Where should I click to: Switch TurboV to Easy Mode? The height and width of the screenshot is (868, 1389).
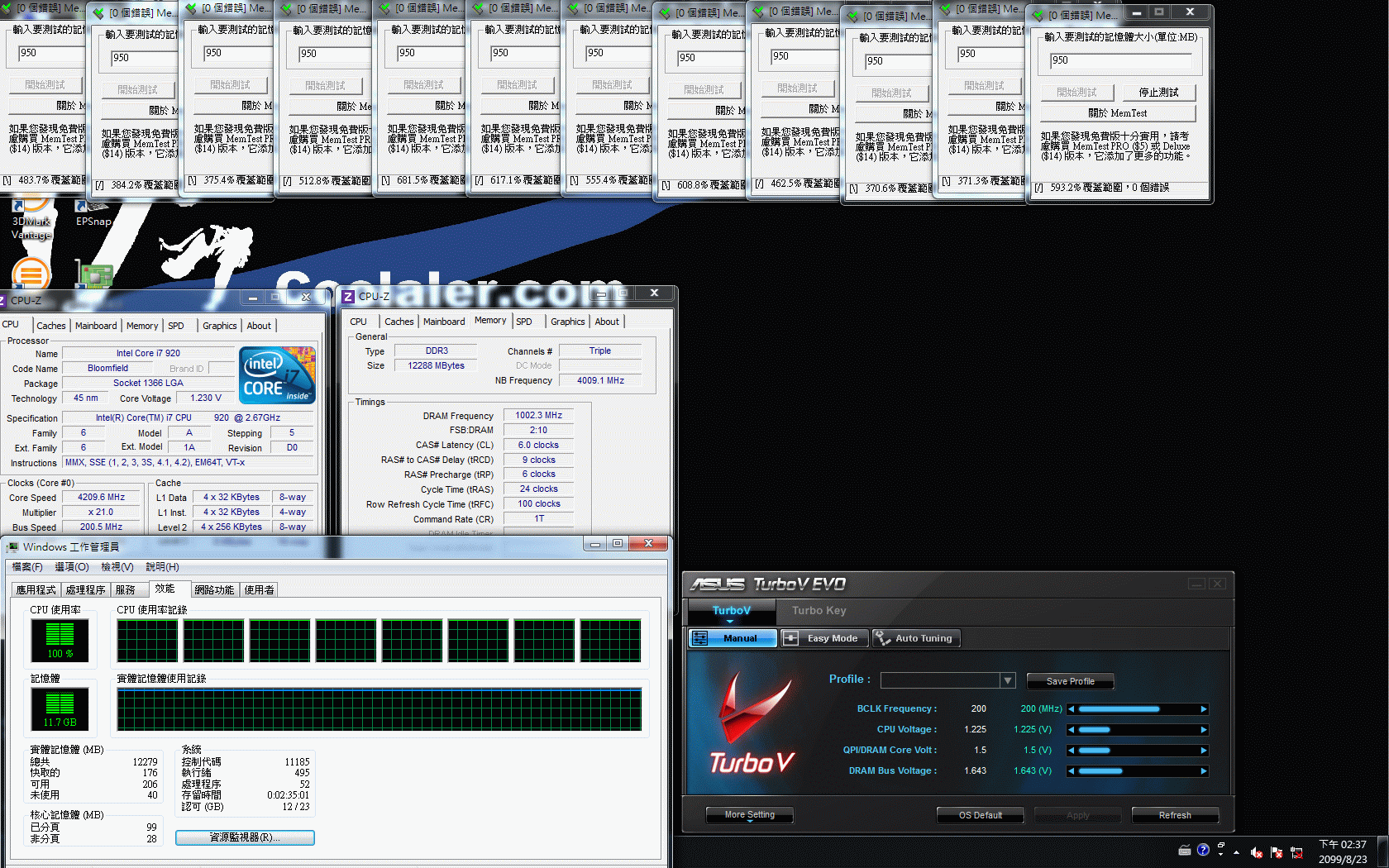824,638
